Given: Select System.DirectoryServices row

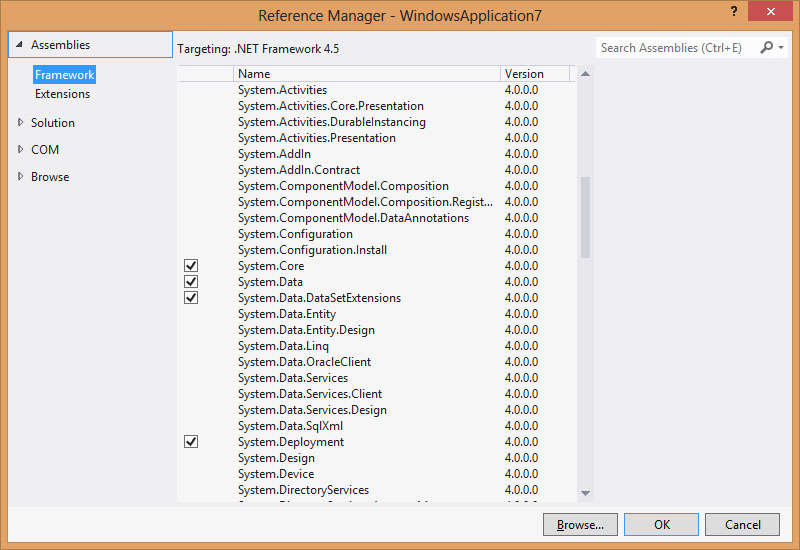Looking at the screenshot, I should click(377, 490).
